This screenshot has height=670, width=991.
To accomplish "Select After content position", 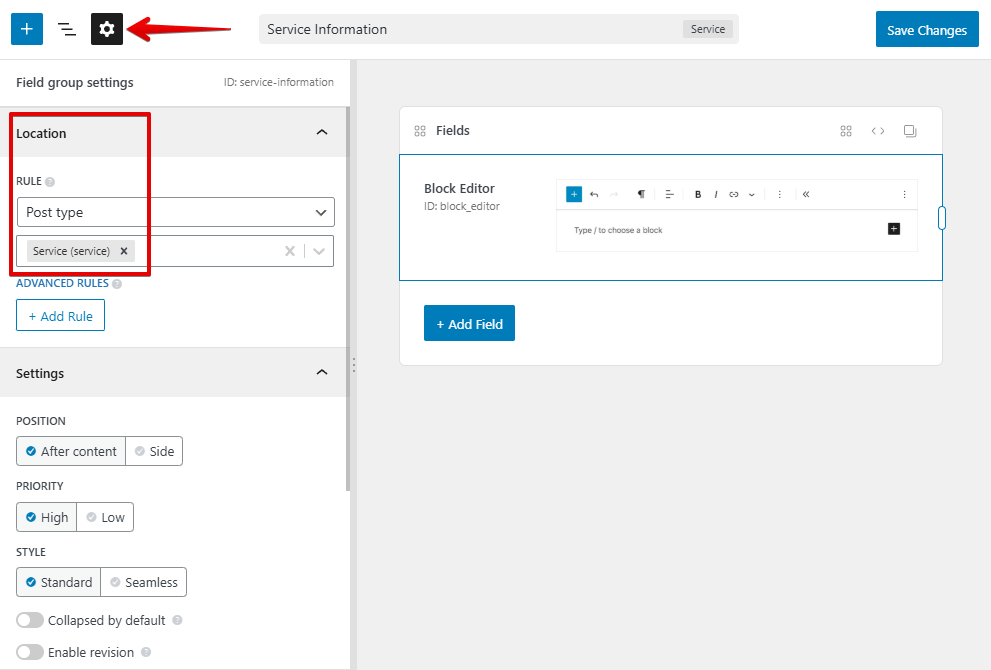I will tap(71, 451).
